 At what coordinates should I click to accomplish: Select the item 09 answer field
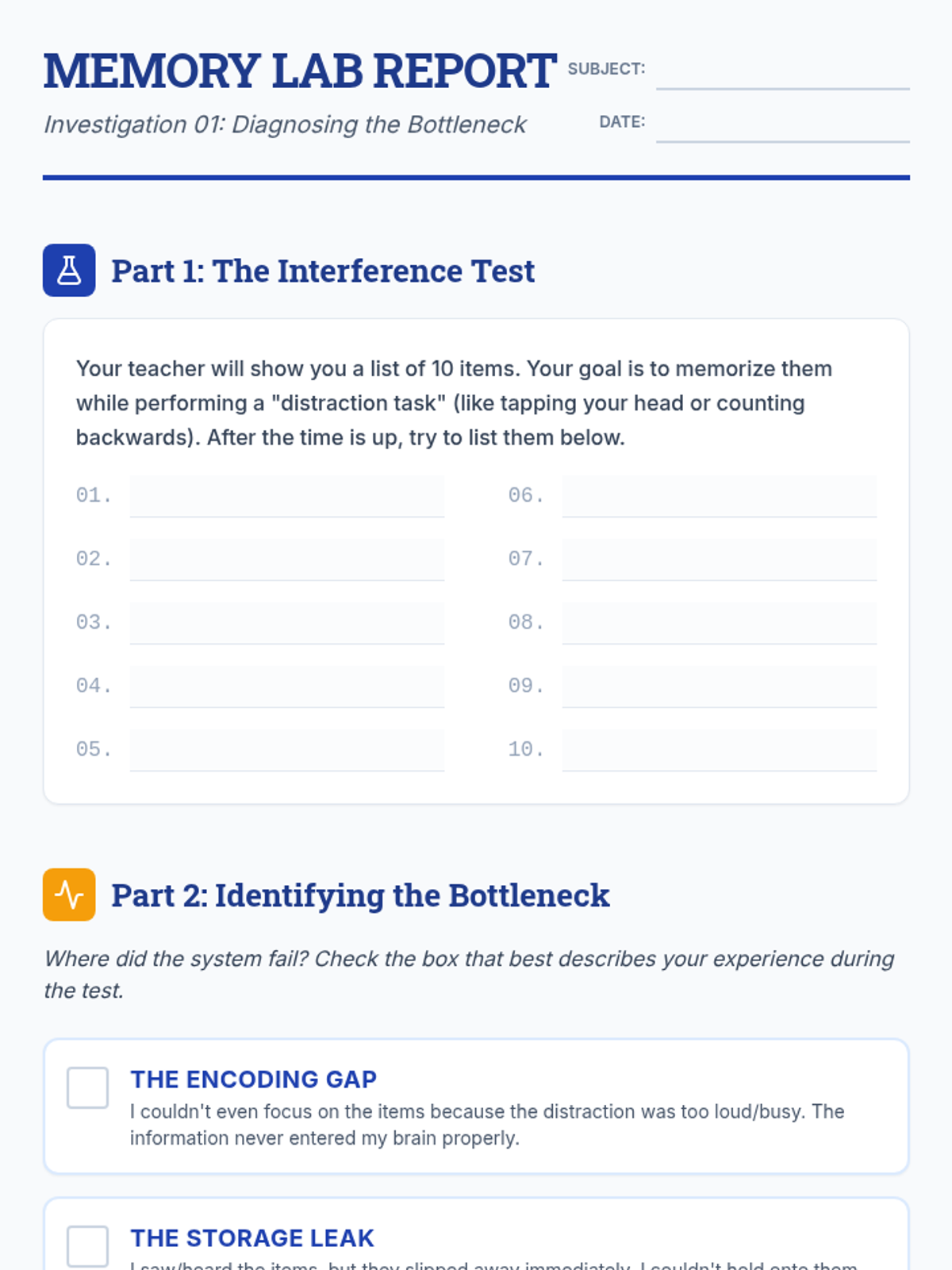719,687
